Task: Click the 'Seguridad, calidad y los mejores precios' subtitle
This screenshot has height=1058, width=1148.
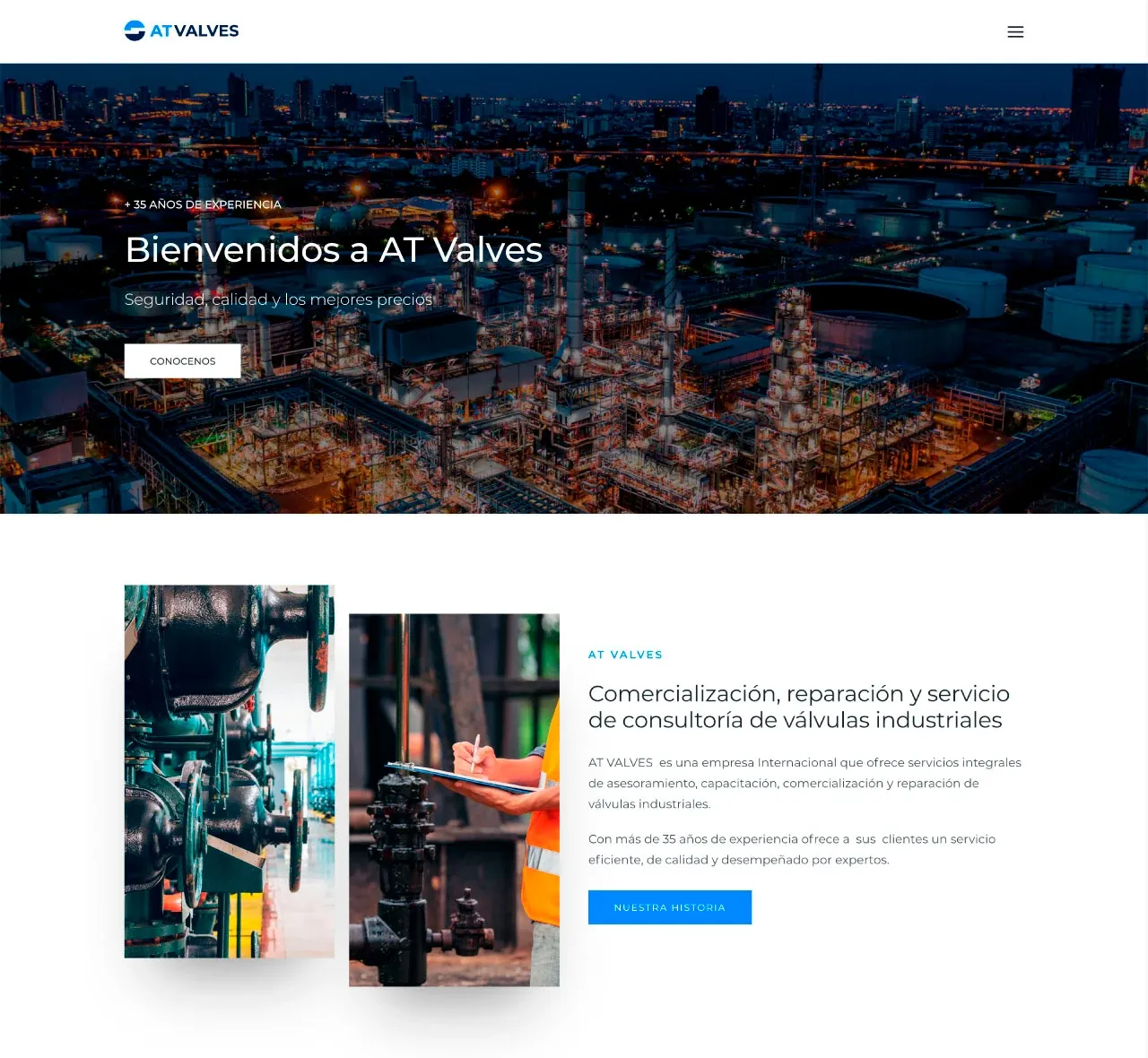Action: tap(278, 299)
